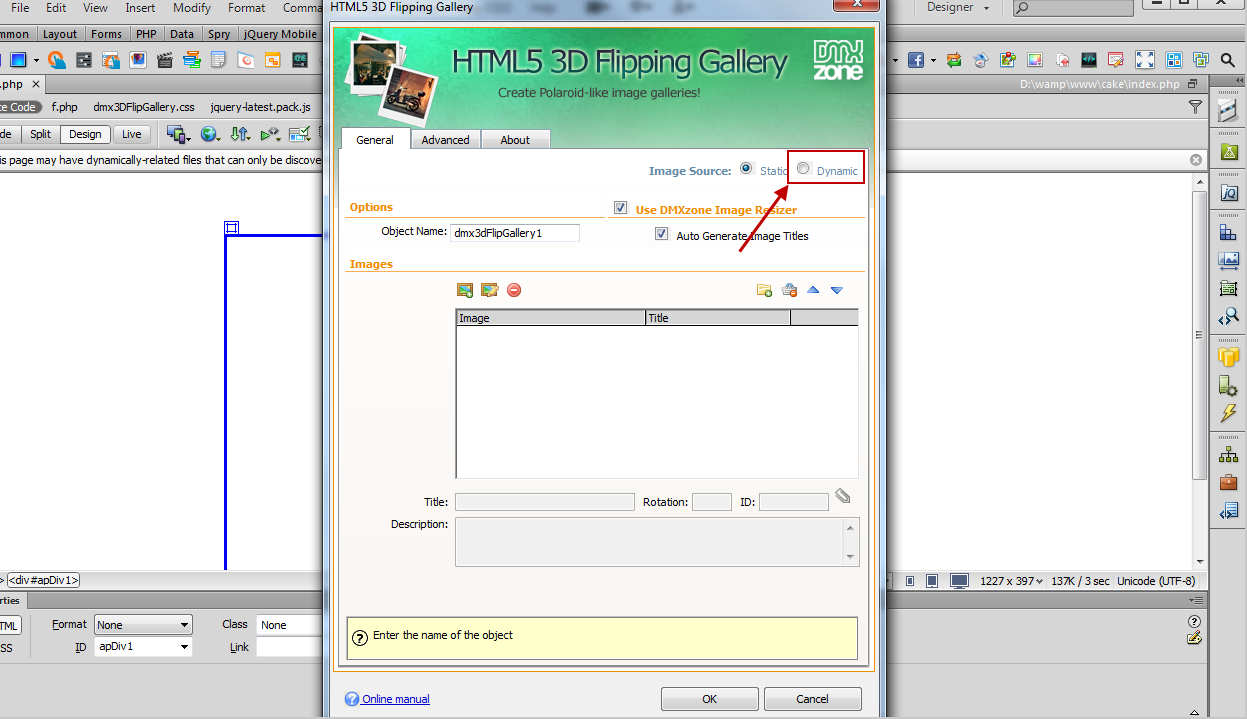Viewport: 1247px width, 719px height.
Task: Click the blue fullscreen arrows toolbar icon
Action: [1145, 60]
